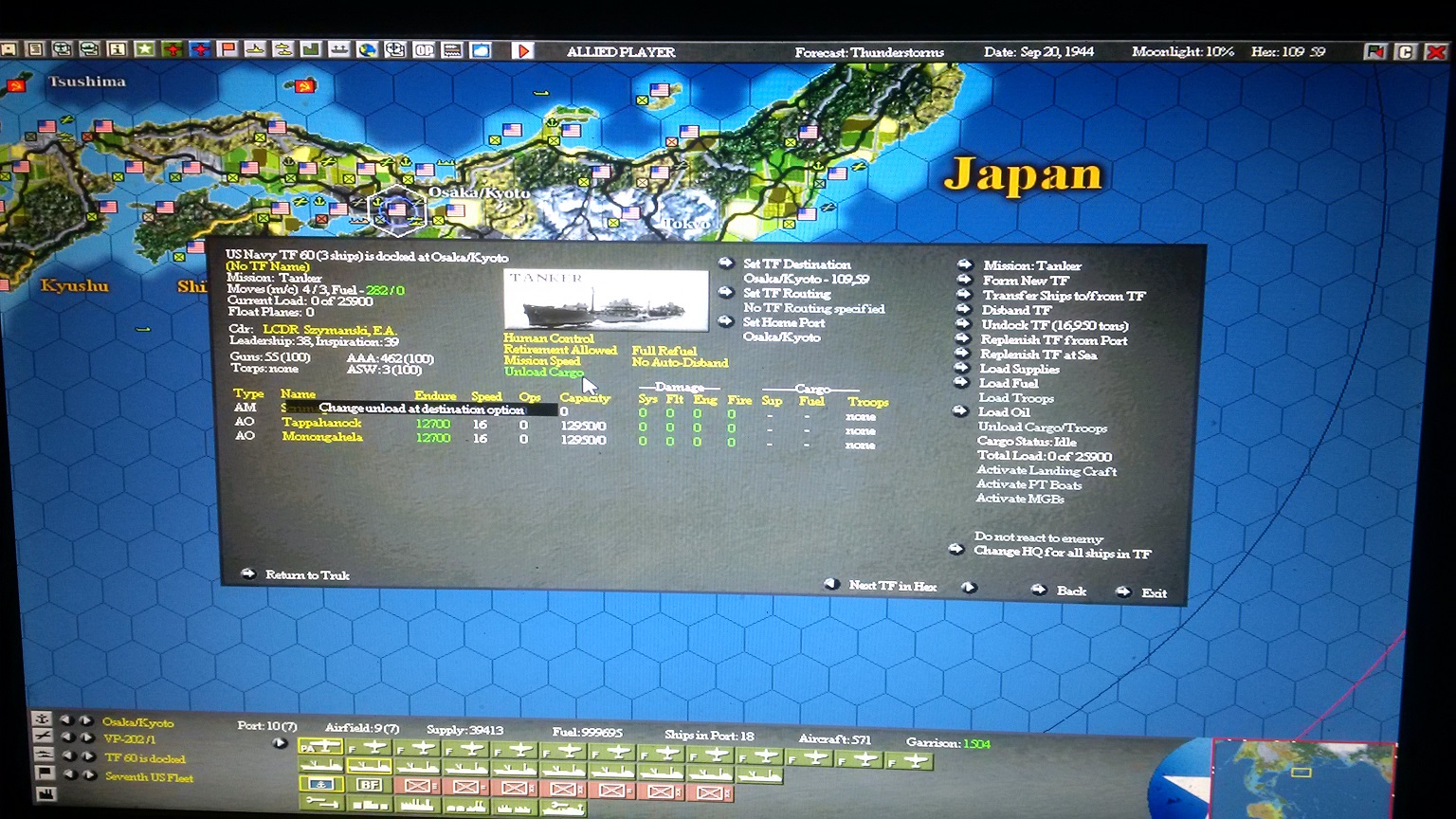Click the airplane icon beside VP-202/1
This screenshot has width=1456, height=819.
click(43, 736)
